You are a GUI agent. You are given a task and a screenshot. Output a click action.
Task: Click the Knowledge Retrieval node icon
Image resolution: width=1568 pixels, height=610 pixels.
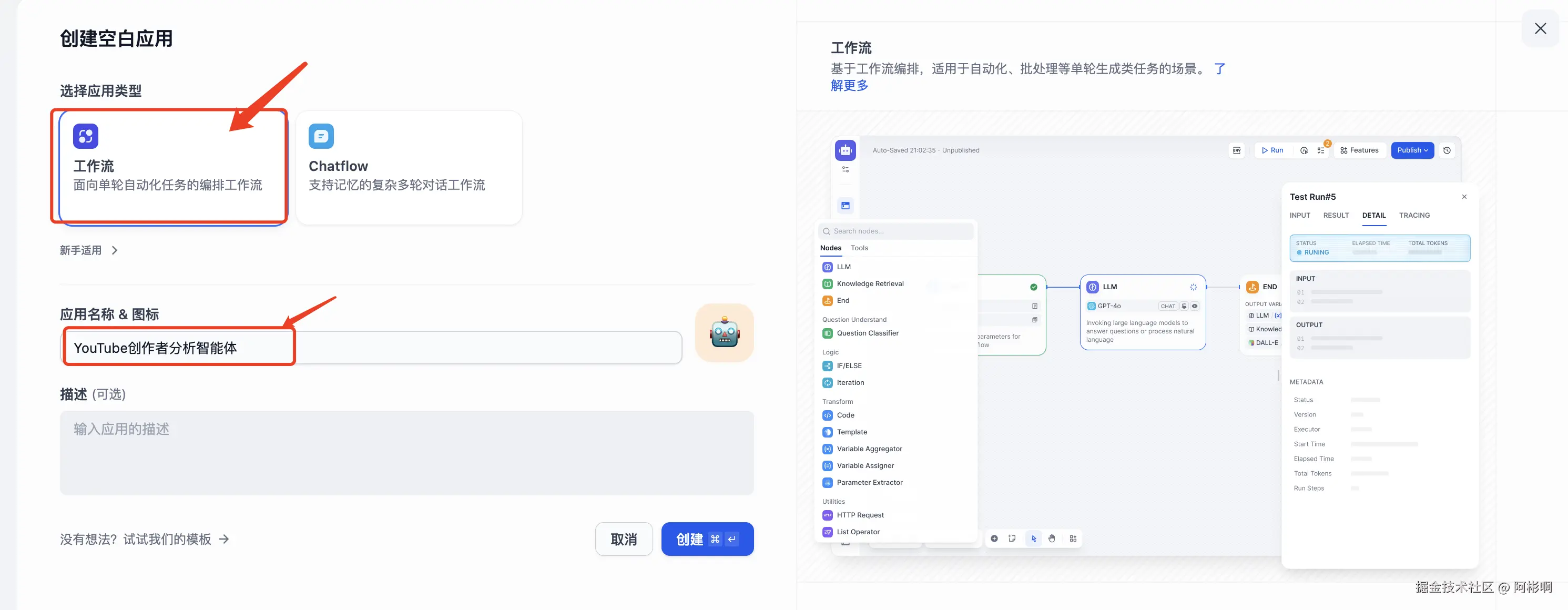click(827, 283)
